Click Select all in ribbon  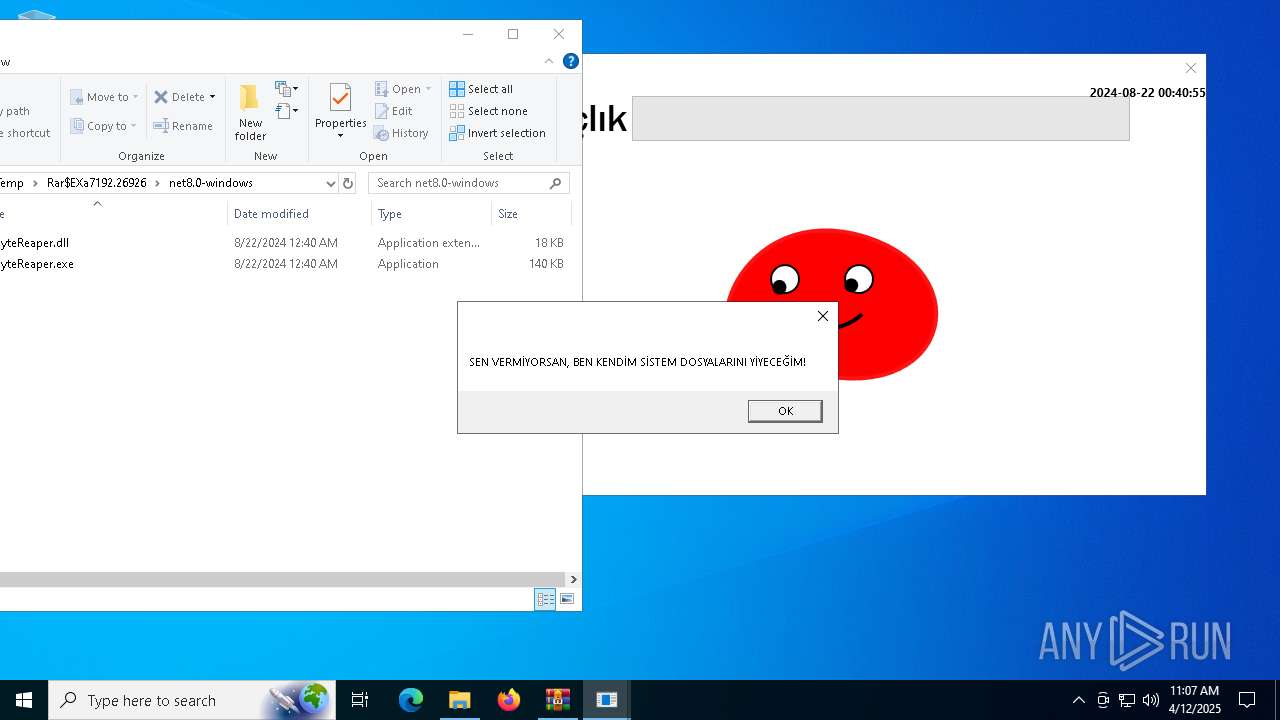(481, 89)
